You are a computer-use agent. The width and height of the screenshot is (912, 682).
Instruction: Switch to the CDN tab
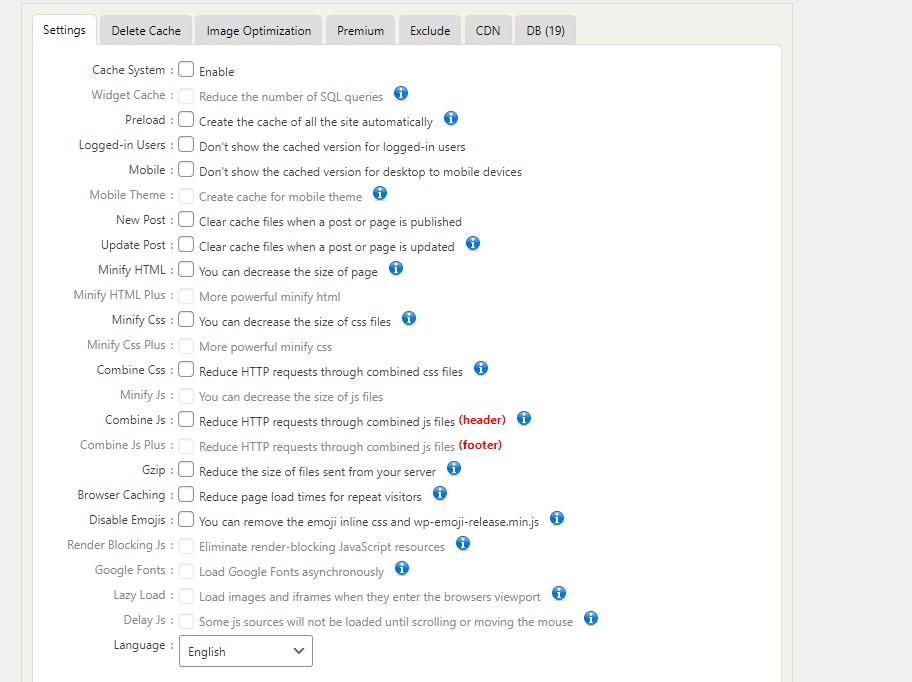coord(488,30)
